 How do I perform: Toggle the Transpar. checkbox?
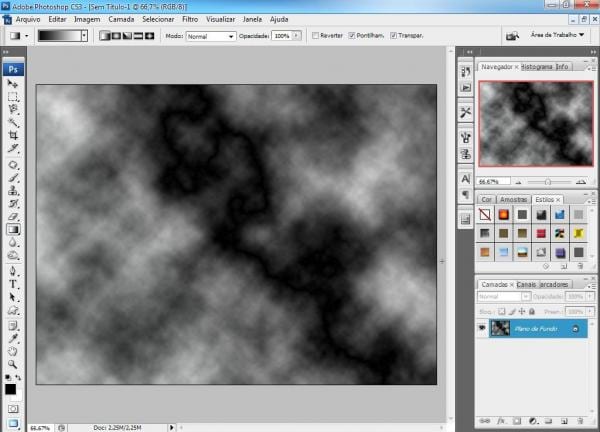tap(393, 36)
